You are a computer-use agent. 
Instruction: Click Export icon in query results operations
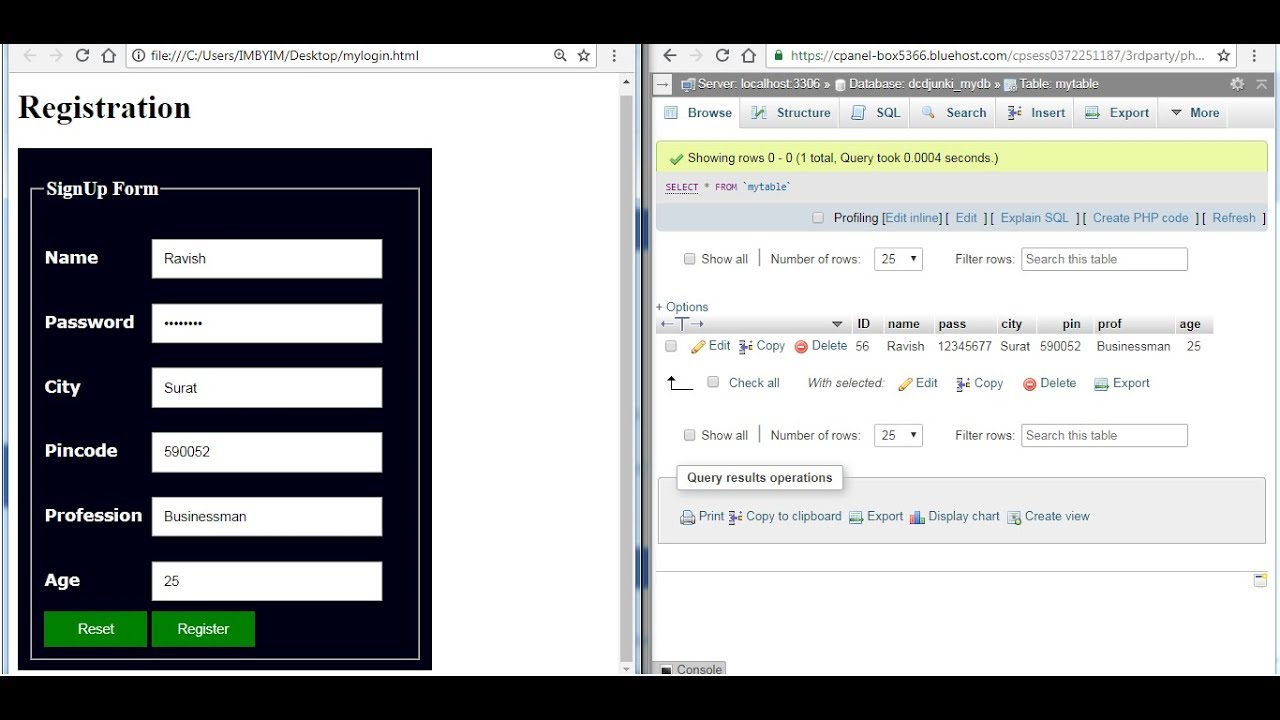click(855, 517)
